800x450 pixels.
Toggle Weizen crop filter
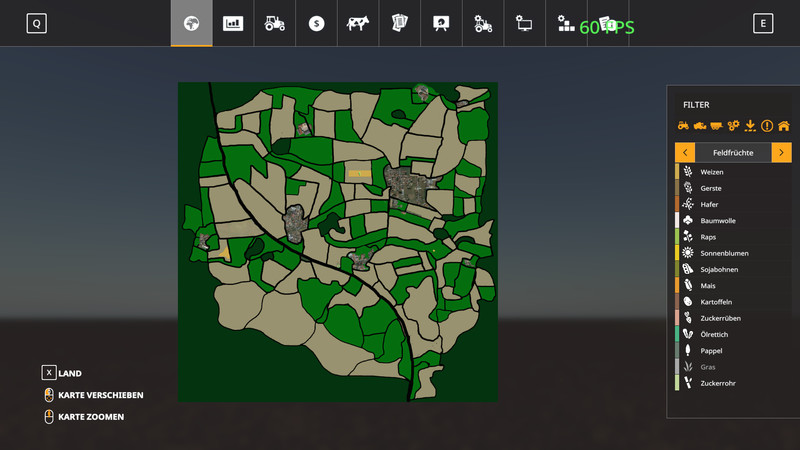click(x=712, y=172)
